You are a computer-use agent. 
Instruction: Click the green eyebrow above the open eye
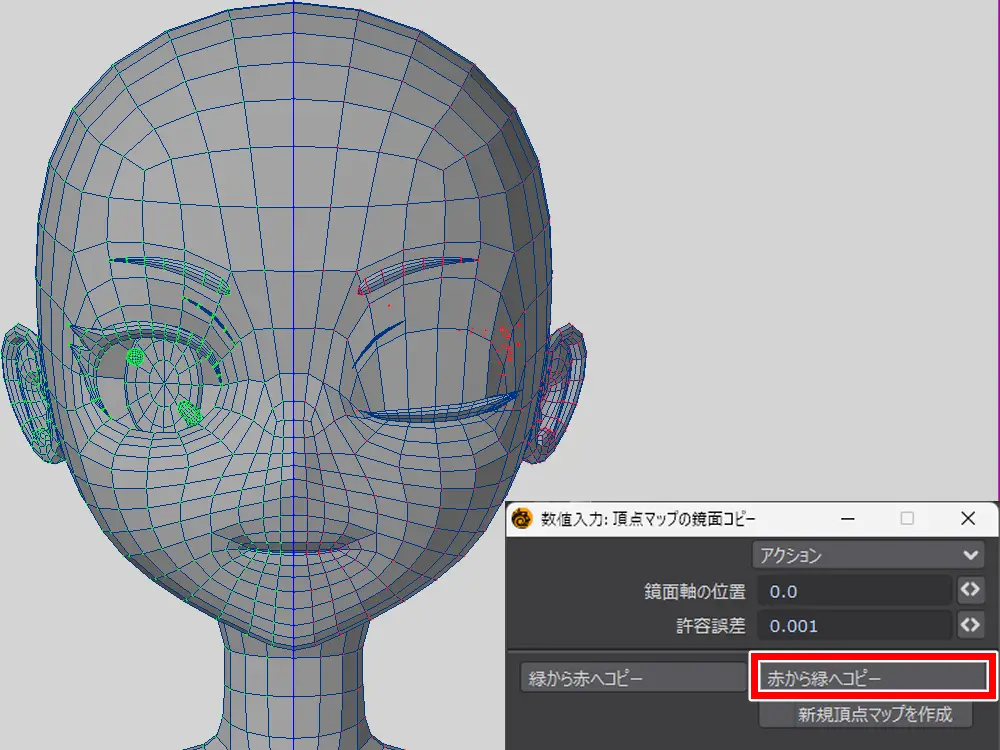pos(170,268)
